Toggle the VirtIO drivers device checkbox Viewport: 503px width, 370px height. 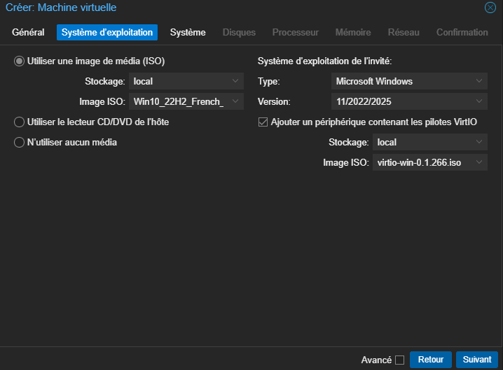(x=263, y=122)
